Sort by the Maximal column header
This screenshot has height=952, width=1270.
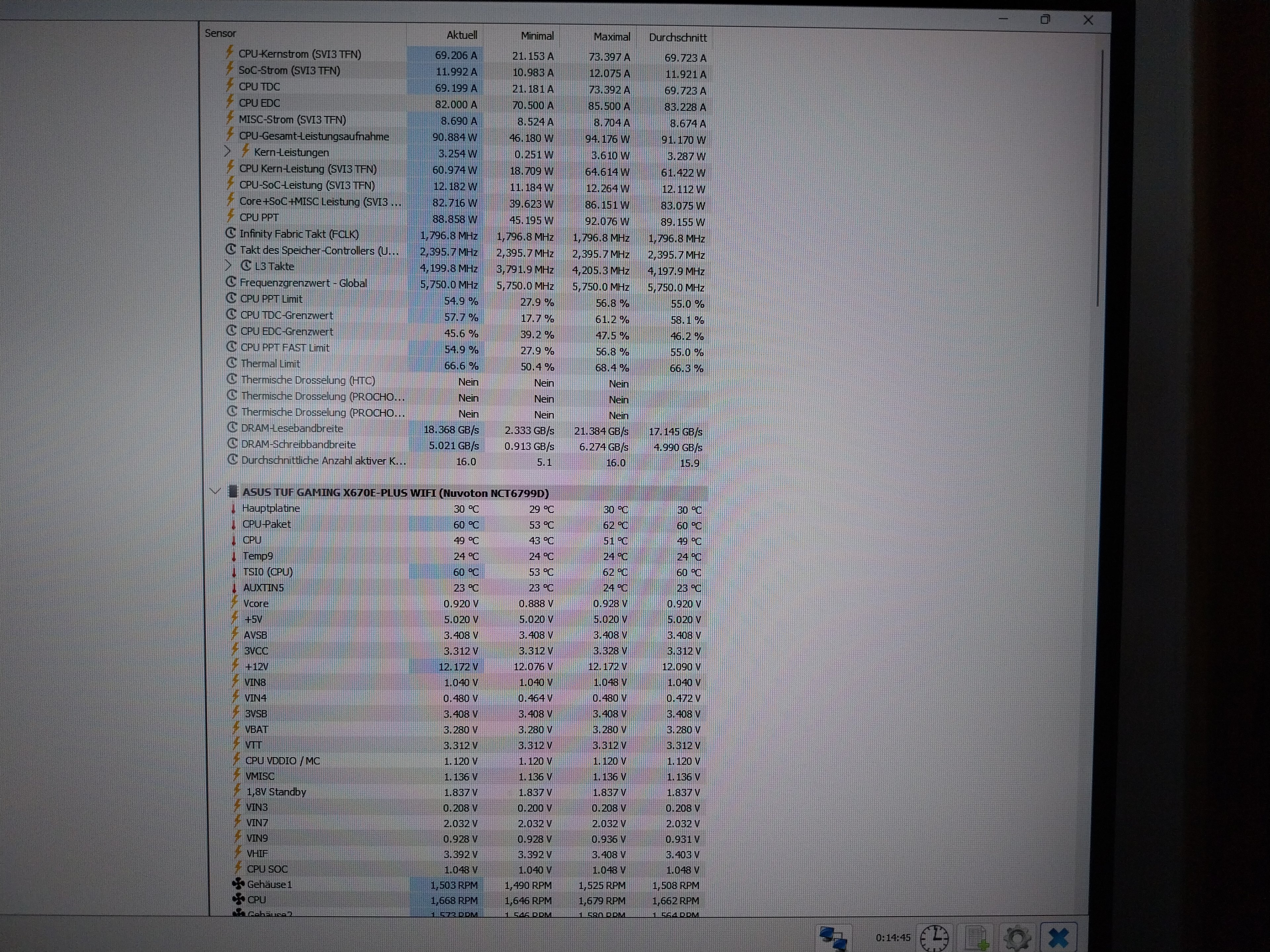612,36
